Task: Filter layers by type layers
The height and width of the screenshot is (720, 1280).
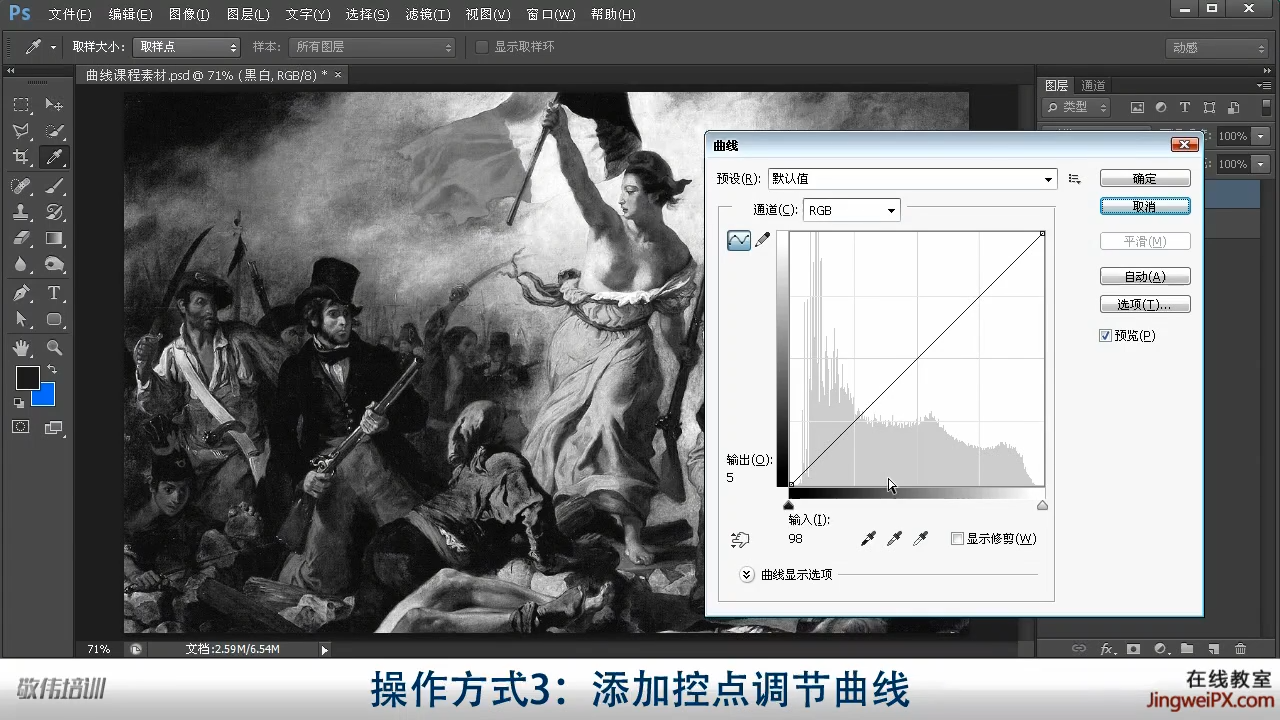Action: [x=1185, y=108]
